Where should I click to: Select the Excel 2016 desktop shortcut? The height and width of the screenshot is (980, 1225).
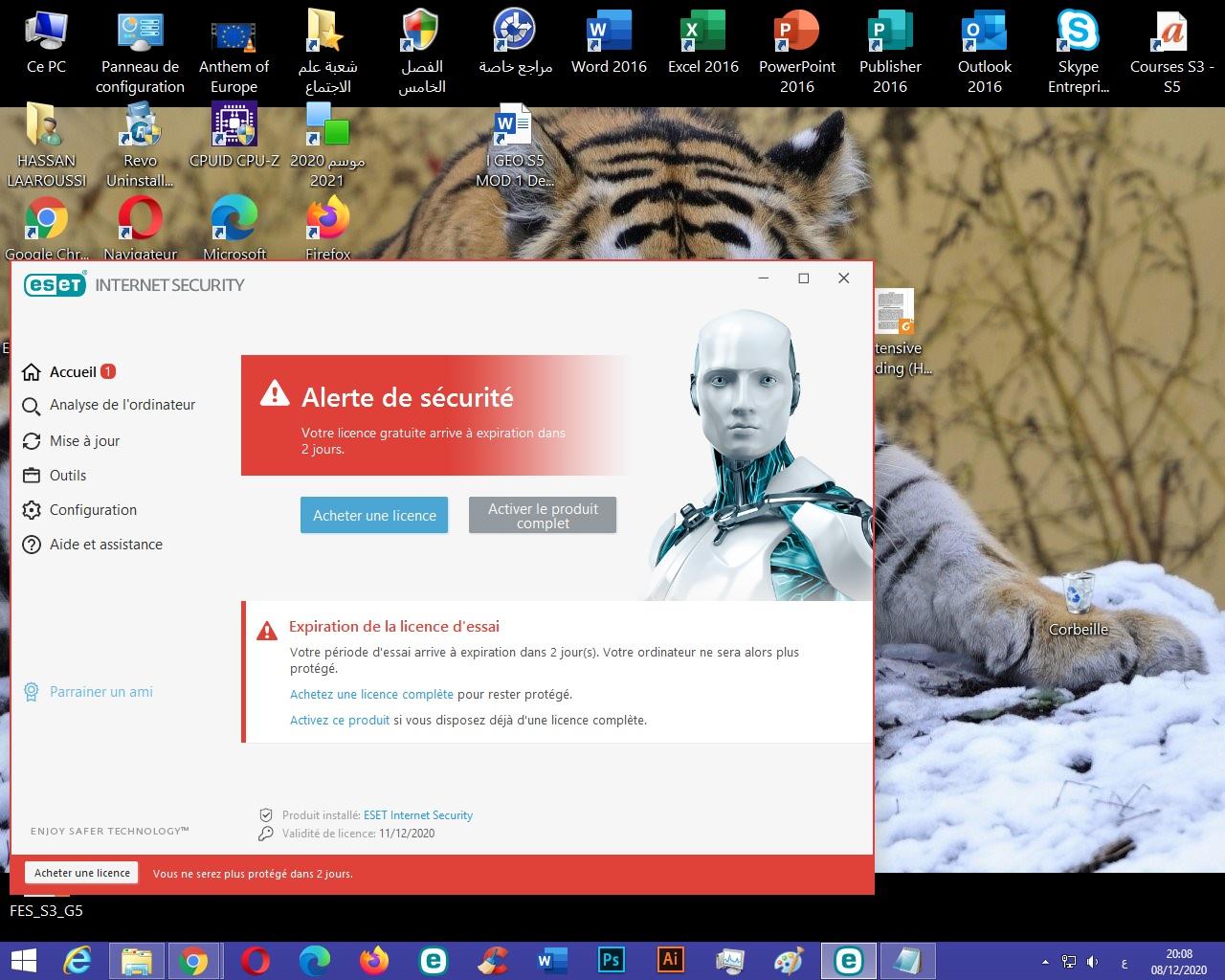click(x=702, y=43)
